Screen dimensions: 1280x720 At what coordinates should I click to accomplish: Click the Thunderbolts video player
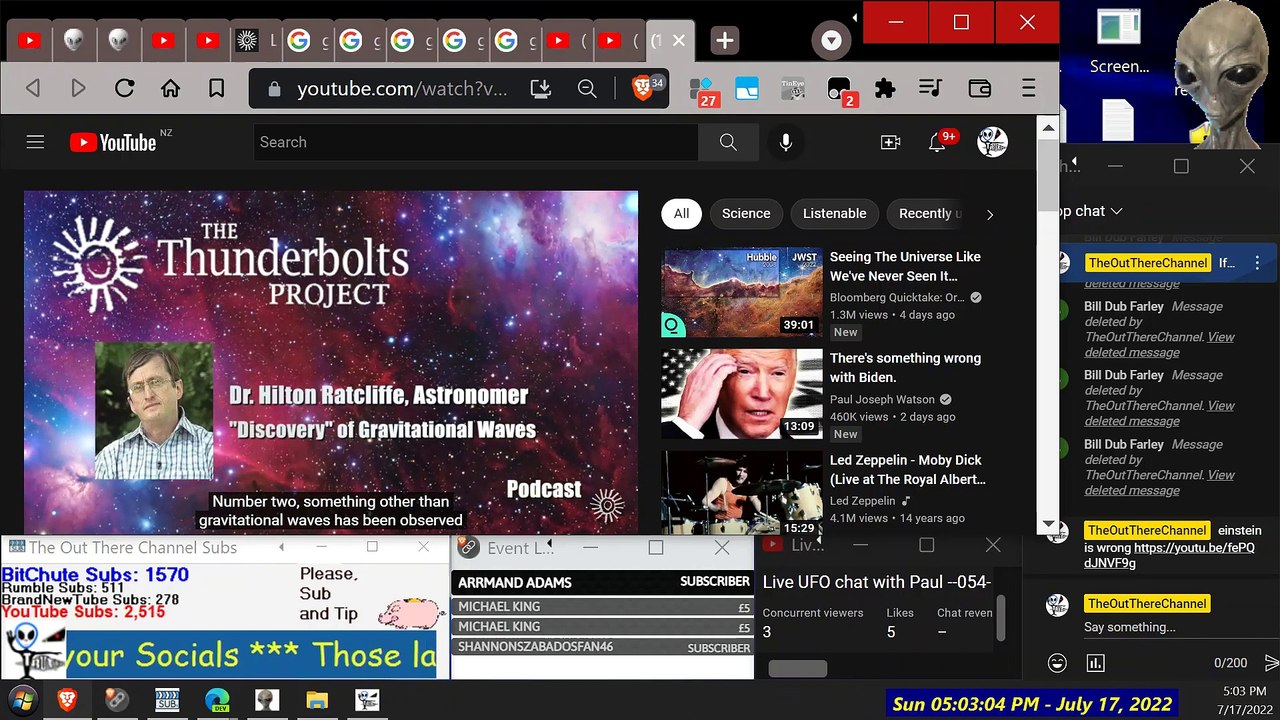tap(331, 362)
